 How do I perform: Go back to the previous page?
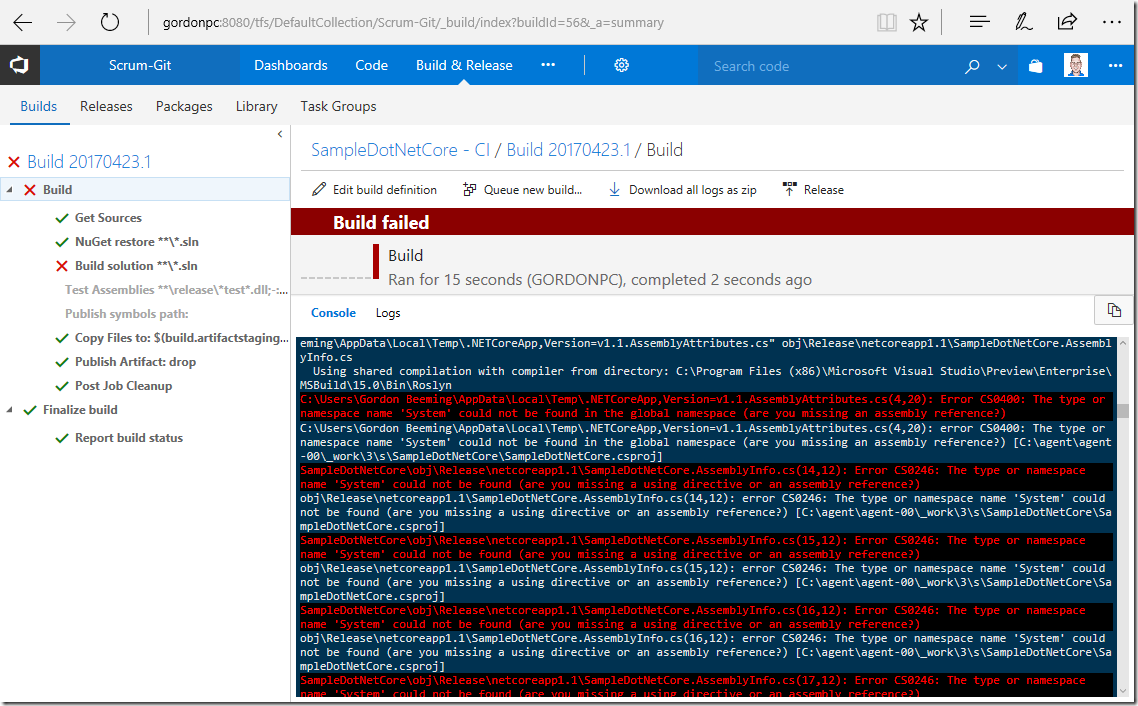[22, 22]
